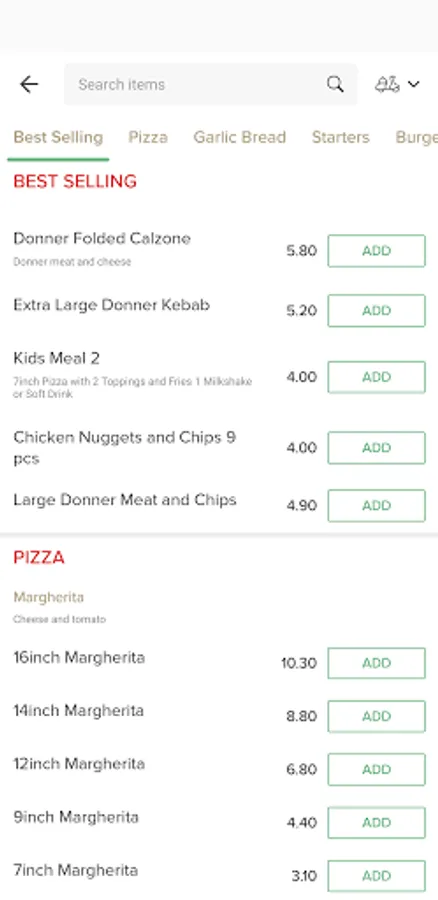
Task: Tap the delivery scooter icon
Action: click(387, 84)
